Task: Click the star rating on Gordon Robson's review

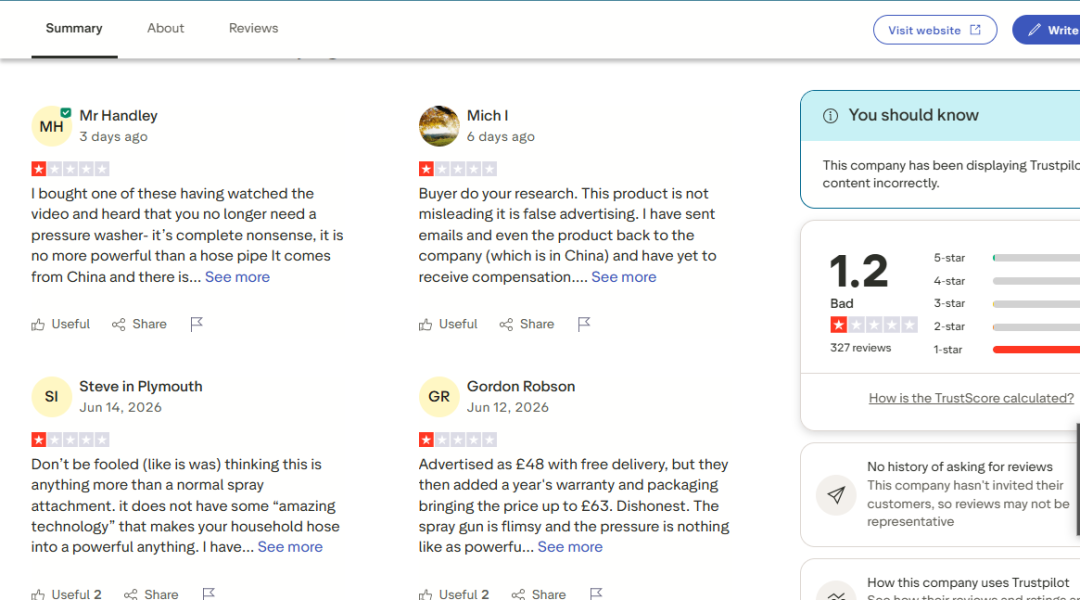Action: (457, 439)
